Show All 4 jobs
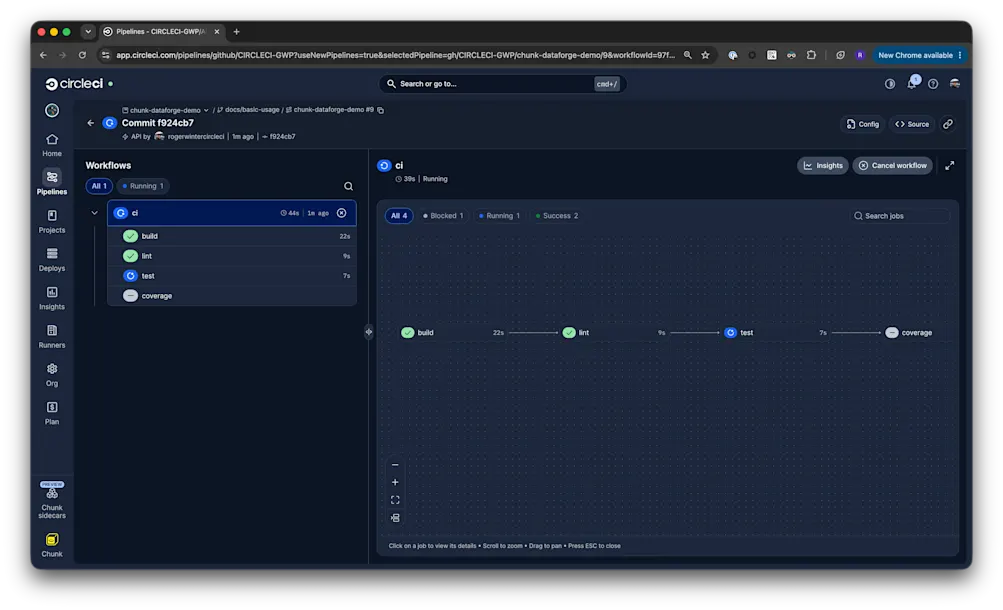Screen dimensions: 1003x610 tap(399, 215)
